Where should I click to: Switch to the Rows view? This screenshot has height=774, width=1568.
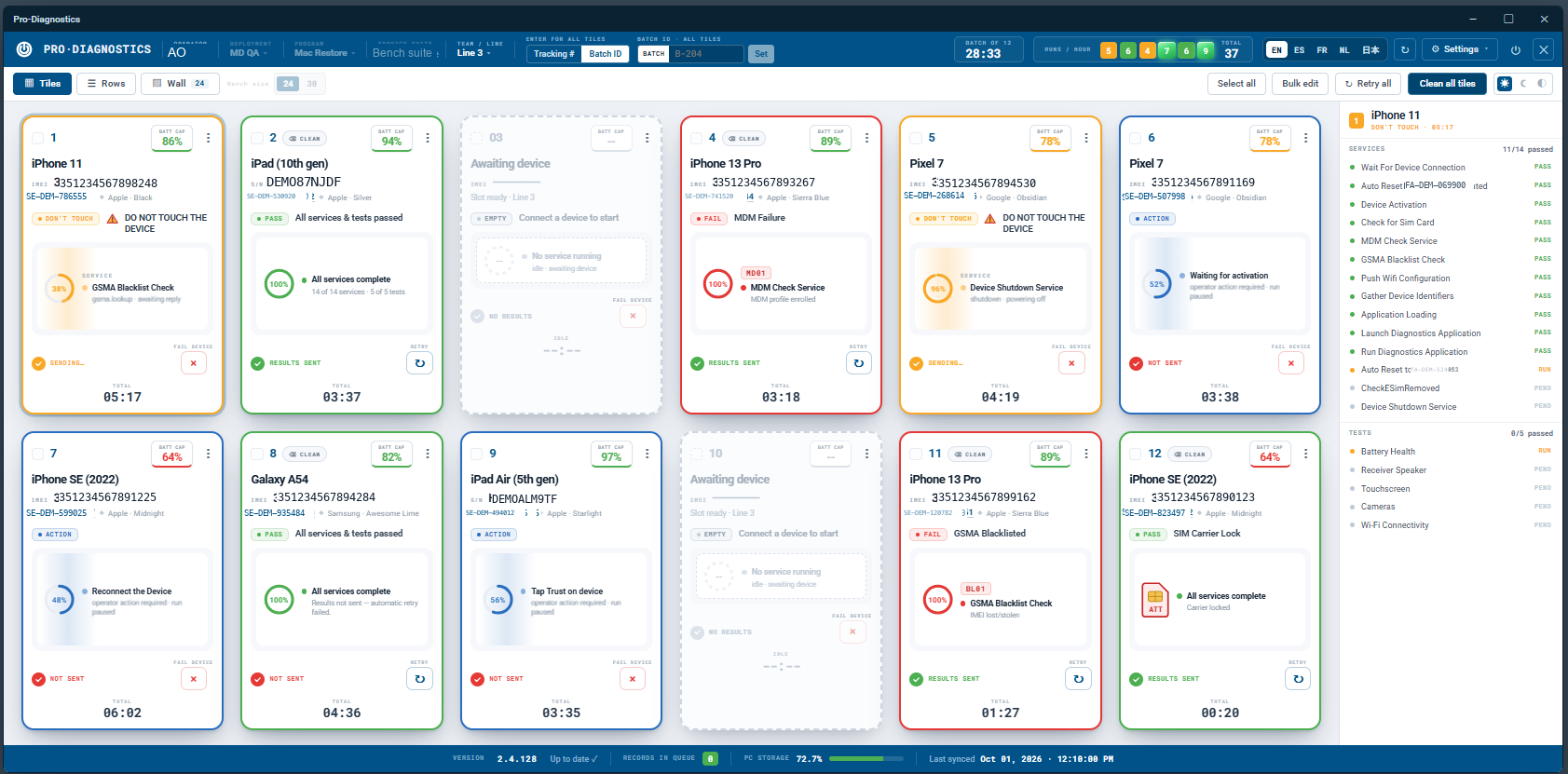(106, 84)
